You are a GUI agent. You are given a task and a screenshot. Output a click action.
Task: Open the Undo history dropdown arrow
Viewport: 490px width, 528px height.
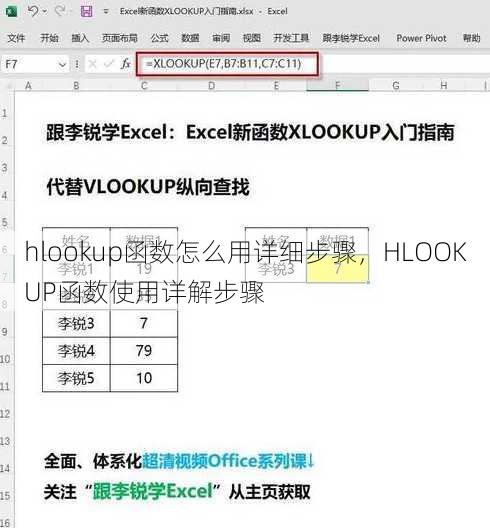45,11
